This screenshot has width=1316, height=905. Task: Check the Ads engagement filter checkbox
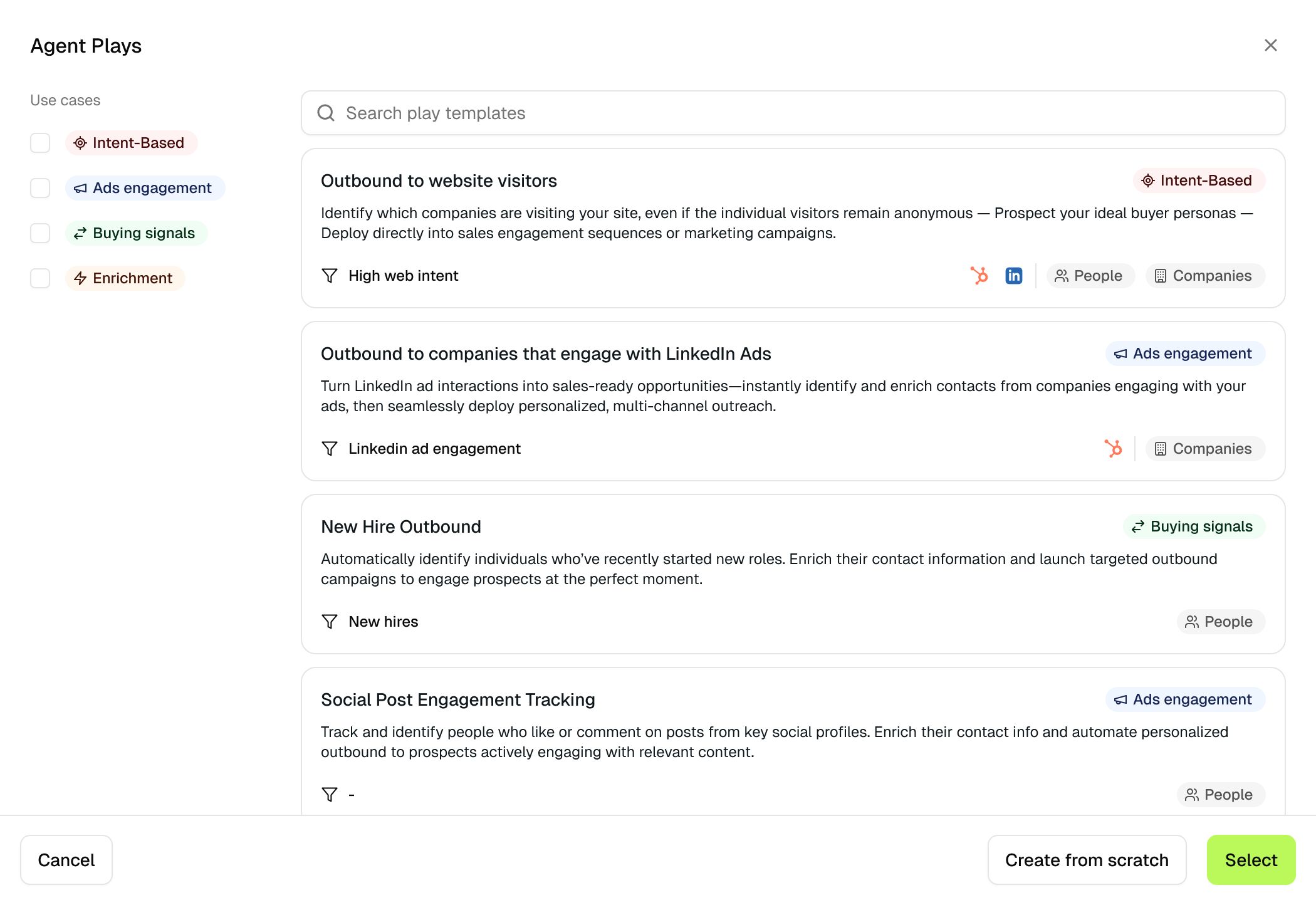[40, 188]
